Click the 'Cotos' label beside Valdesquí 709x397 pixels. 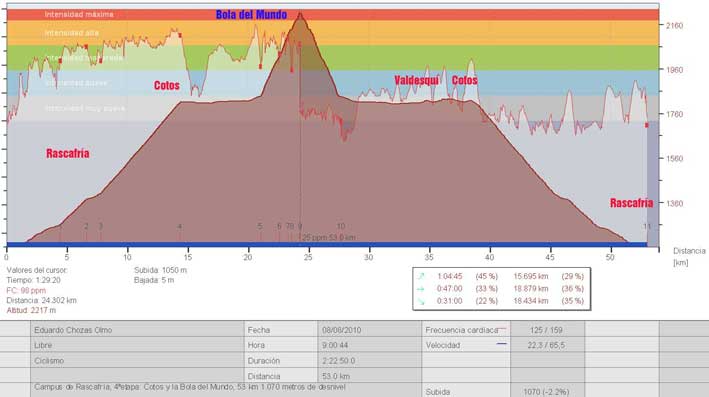[x=465, y=80]
